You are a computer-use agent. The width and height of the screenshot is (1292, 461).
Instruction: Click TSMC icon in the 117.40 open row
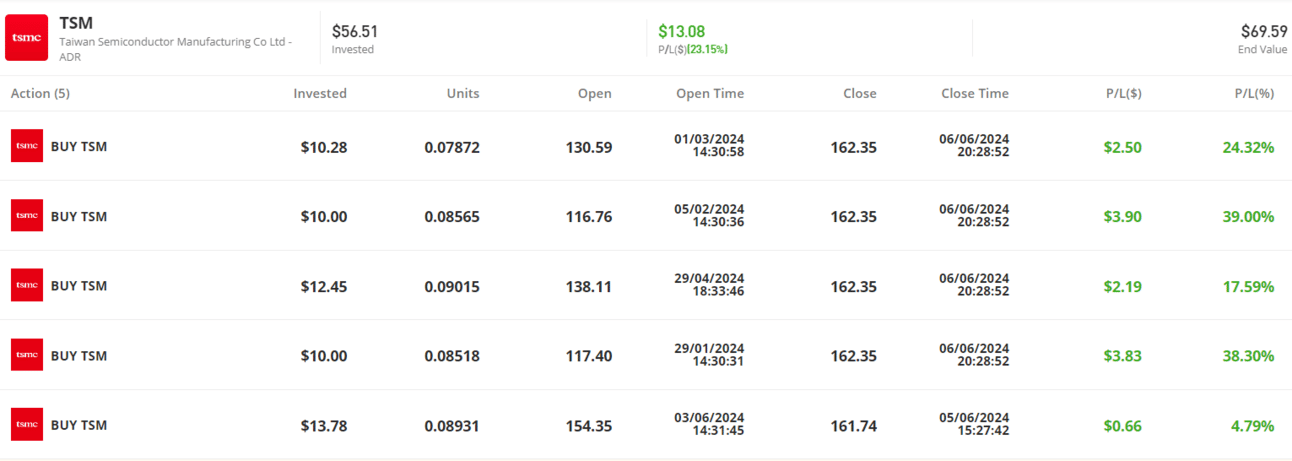[x=27, y=355]
